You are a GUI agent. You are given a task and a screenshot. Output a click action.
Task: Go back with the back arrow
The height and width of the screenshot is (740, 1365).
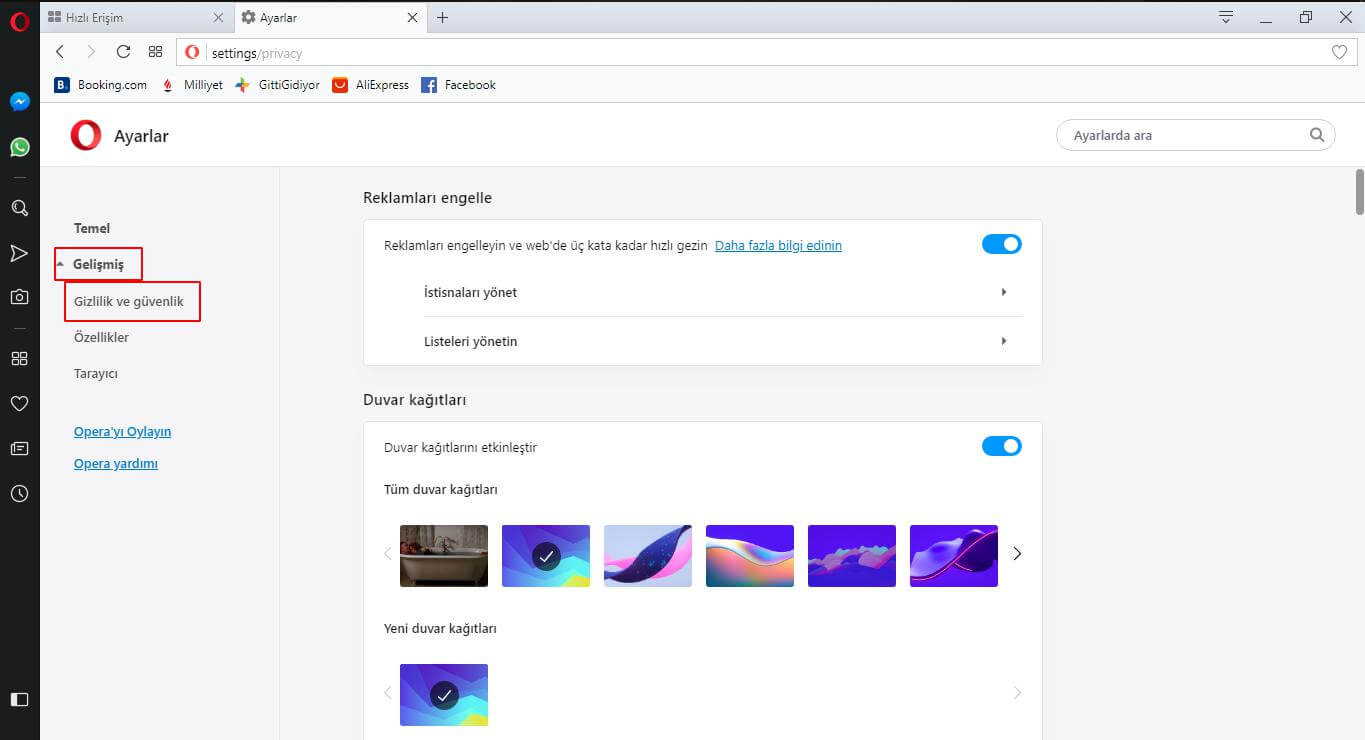coord(60,52)
